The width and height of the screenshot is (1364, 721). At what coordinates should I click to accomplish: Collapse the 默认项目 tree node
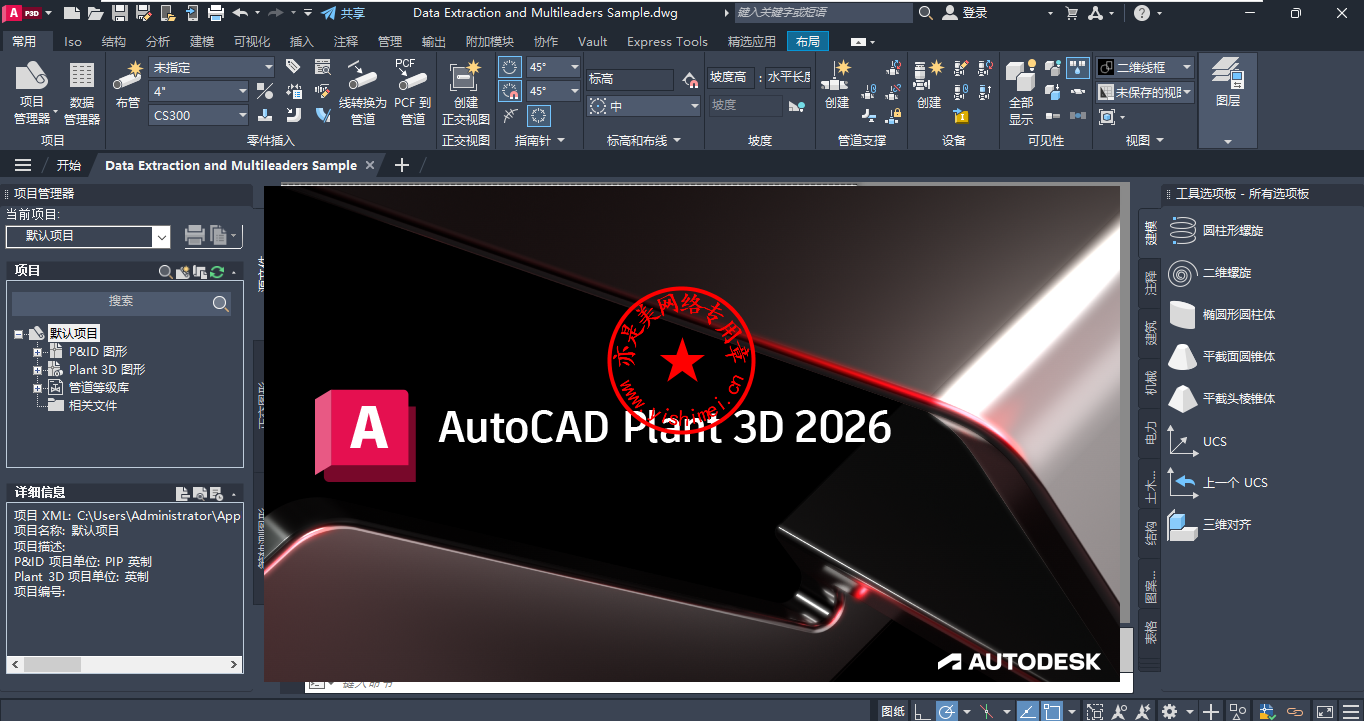tap(19, 334)
